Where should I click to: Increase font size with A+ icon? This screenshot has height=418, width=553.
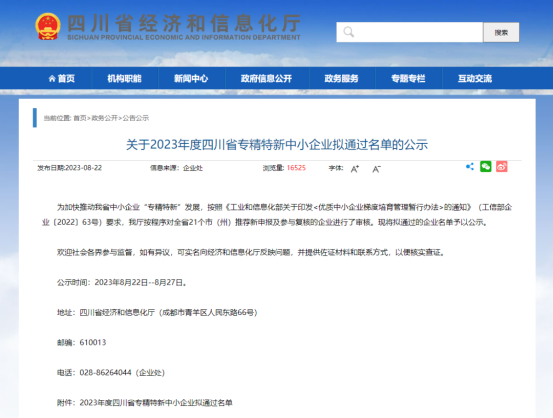[355, 169]
